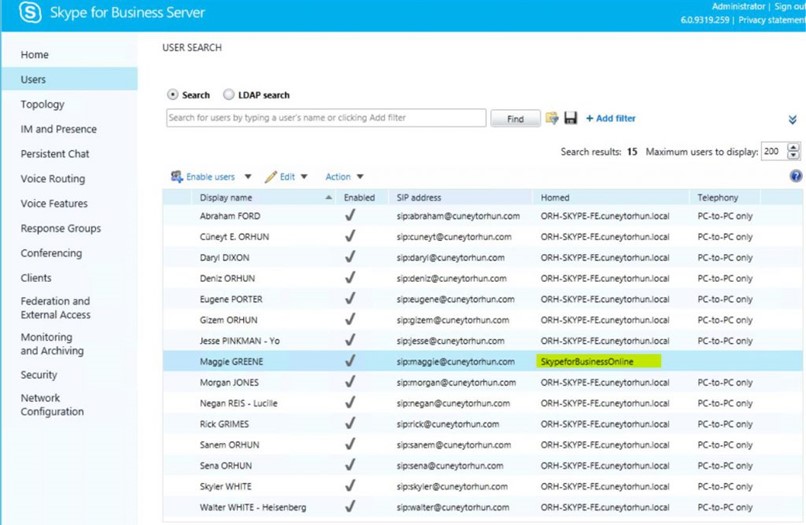Click the Skype for Business logo icon
Viewport: 806px width, 525px height.
pos(30,12)
